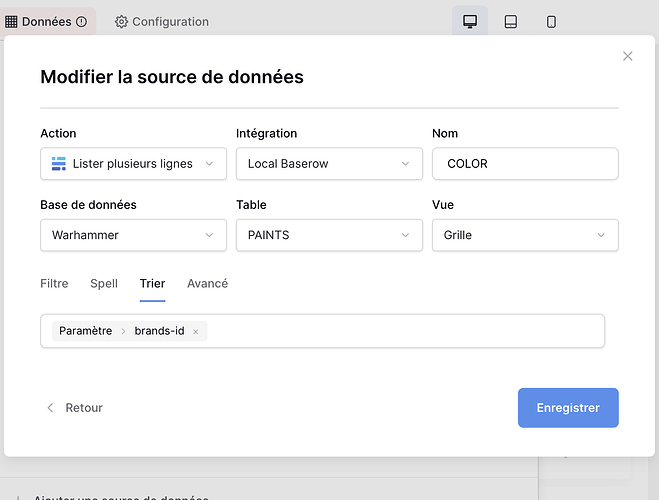Image resolution: width=659 pixels, height=500 pixels.
Task: Select tablet preview device icon
Action: coord(510,22)
